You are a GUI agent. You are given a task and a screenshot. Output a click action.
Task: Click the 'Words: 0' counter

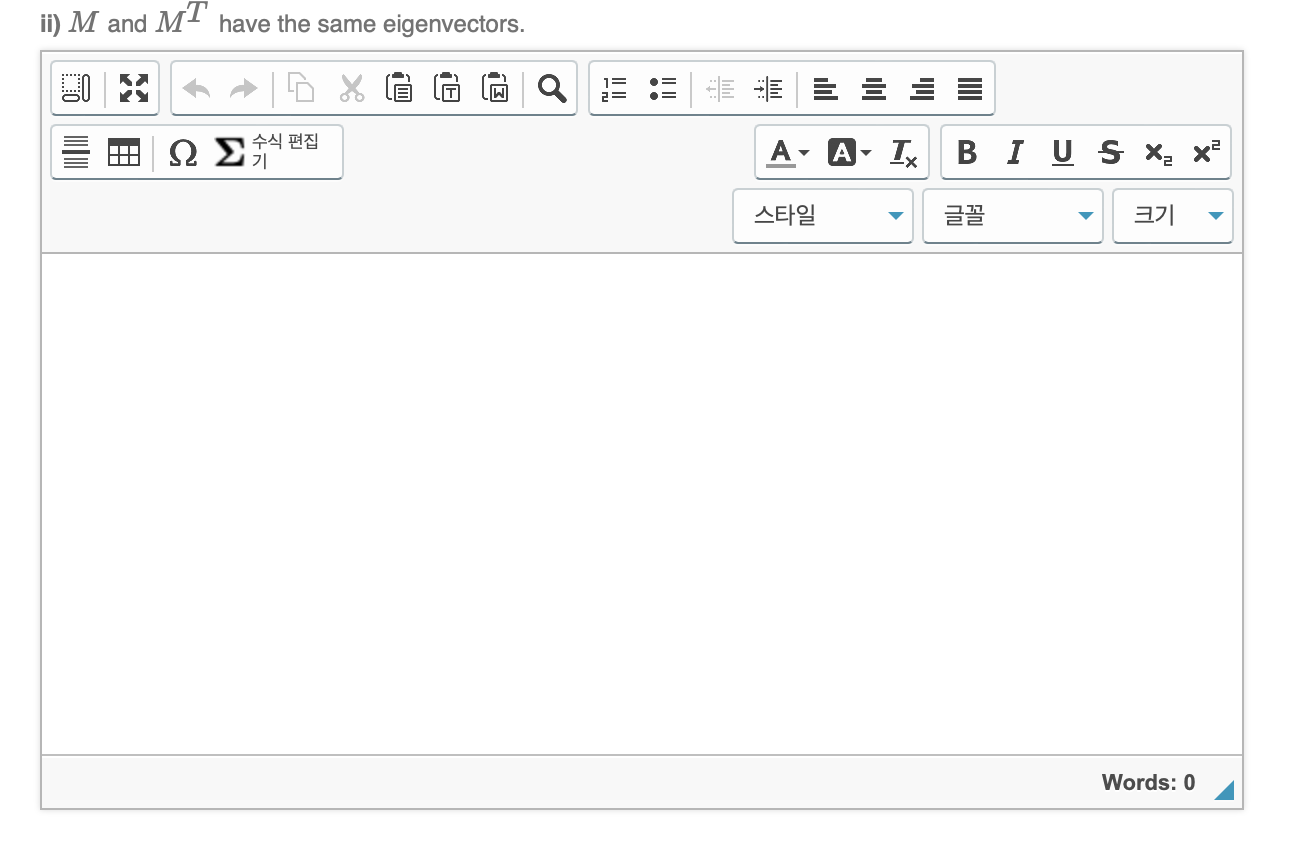[x=1148, y=783]
